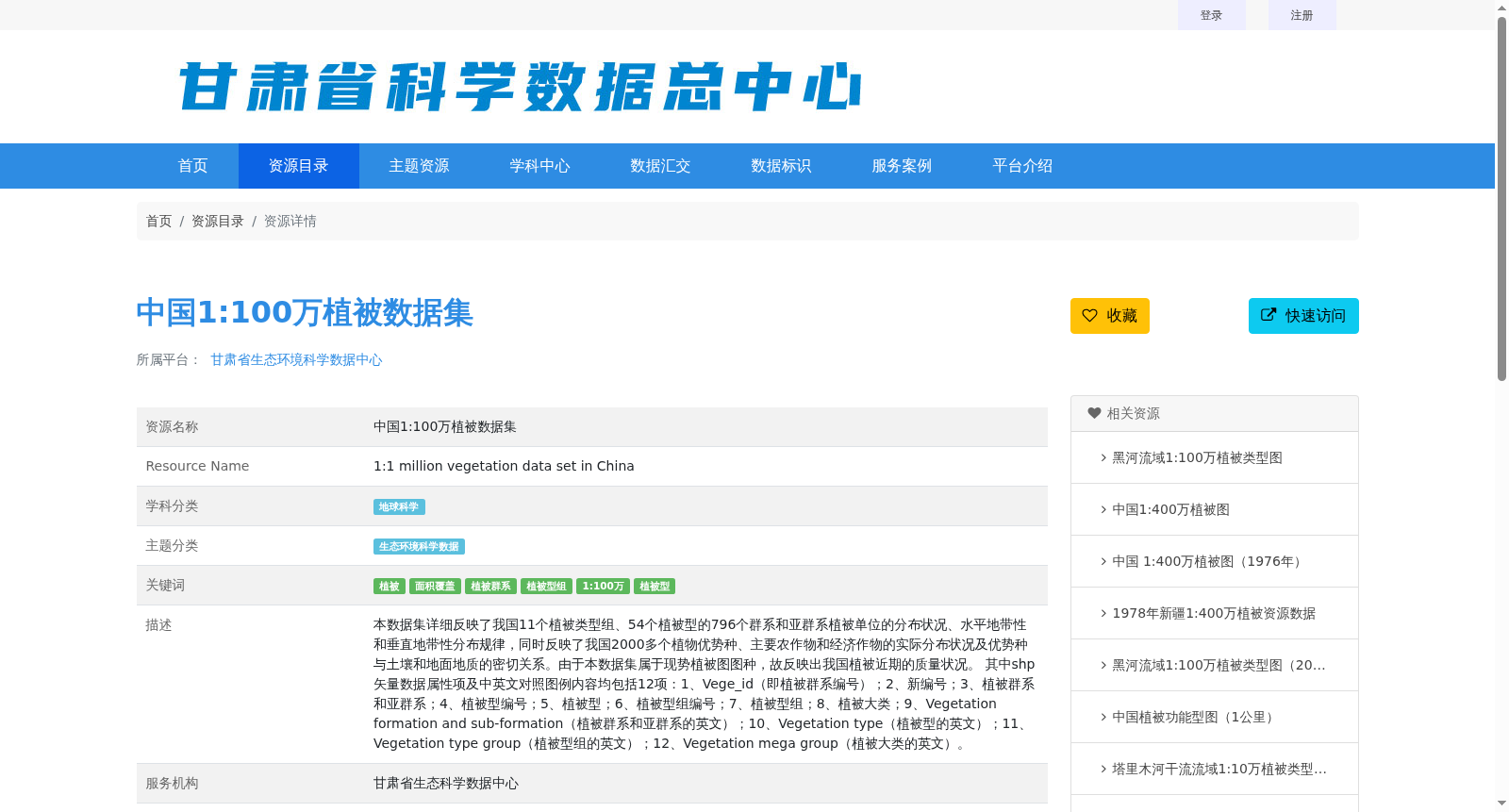Image resolution: width=1509 pixels, height=812 pixels.
Task: Click the 面积覆盖 keyword tag
Action: coord(436,586)
